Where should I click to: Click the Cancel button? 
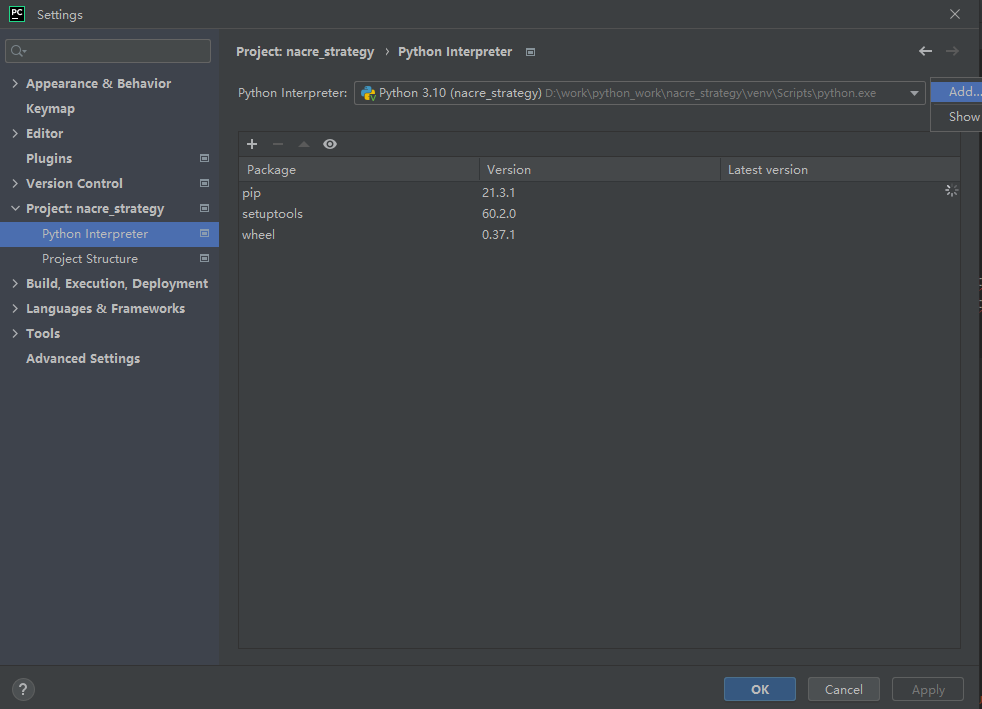tap(844, 689)
